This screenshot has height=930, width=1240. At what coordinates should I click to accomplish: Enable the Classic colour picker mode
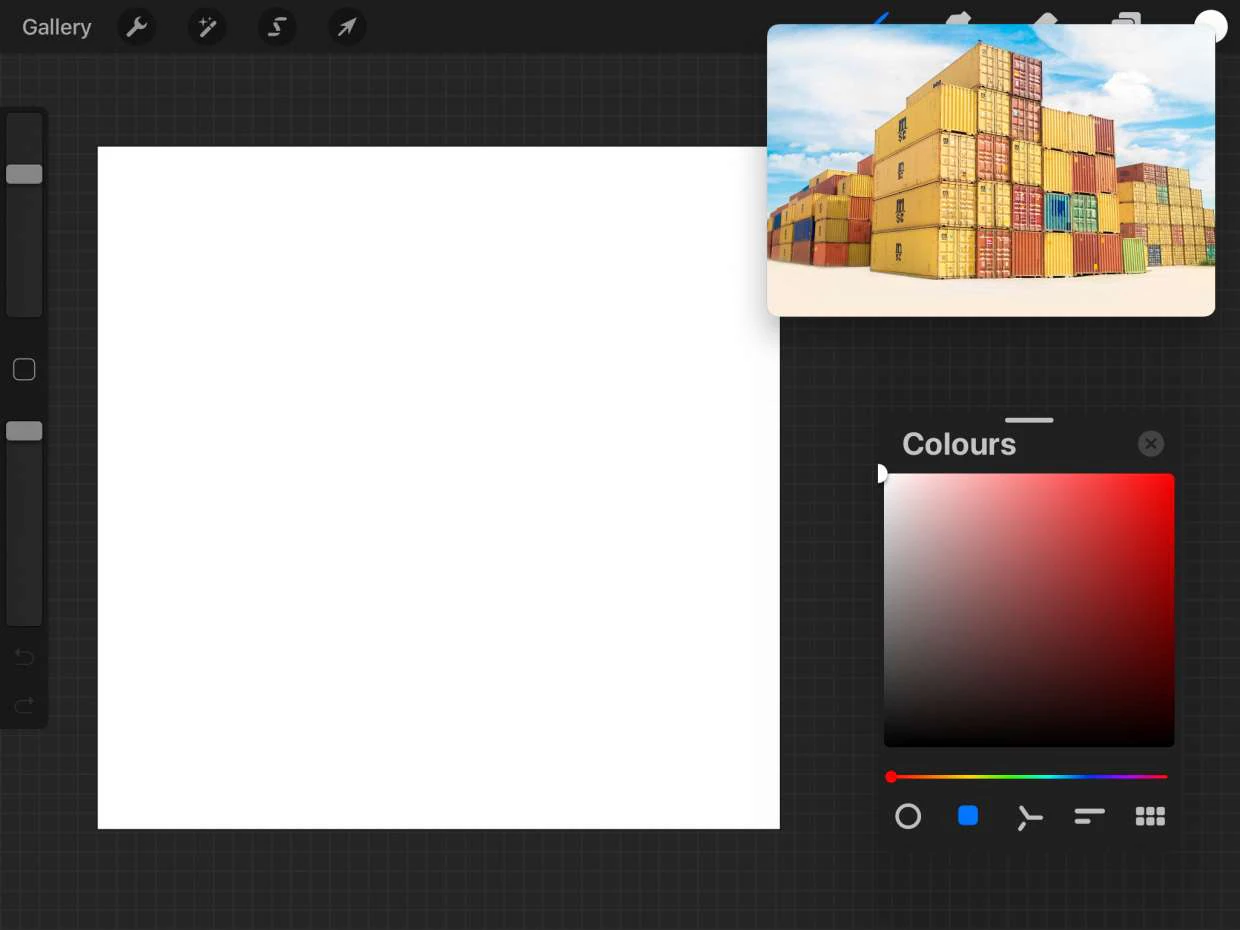tap(968, 816)
